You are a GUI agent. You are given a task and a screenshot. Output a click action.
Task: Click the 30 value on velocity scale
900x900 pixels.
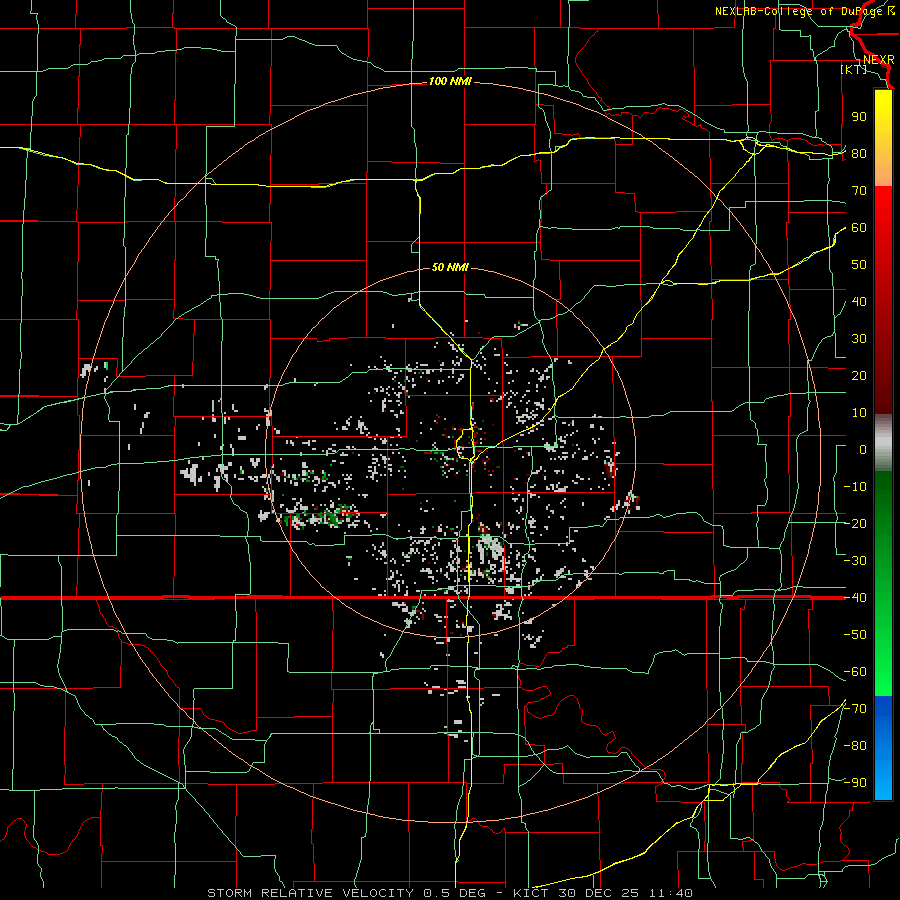[859, 339]
